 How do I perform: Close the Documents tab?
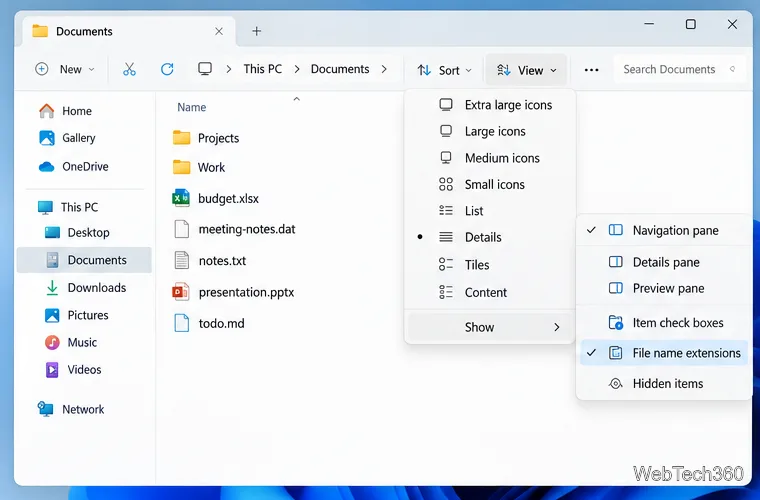219,31
